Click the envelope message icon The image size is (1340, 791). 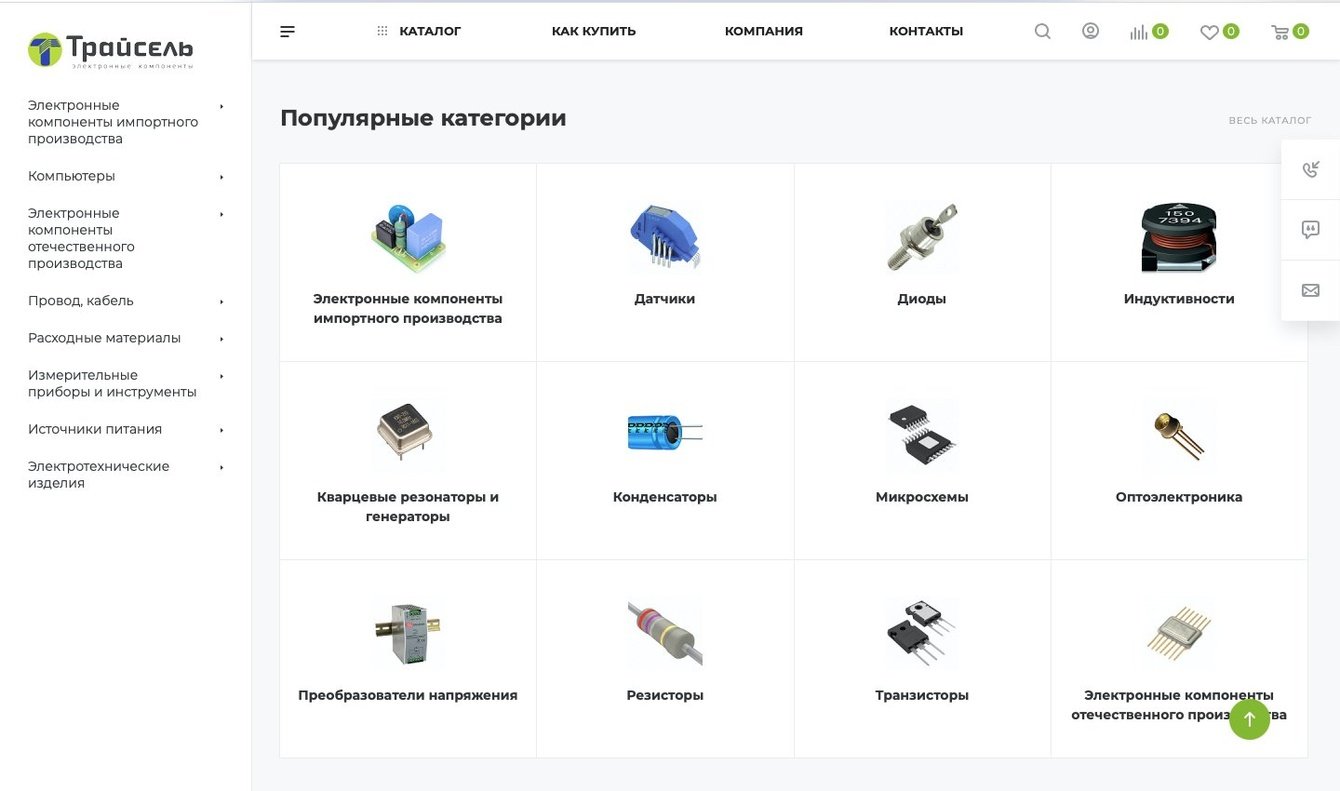tap(1311, 291)
